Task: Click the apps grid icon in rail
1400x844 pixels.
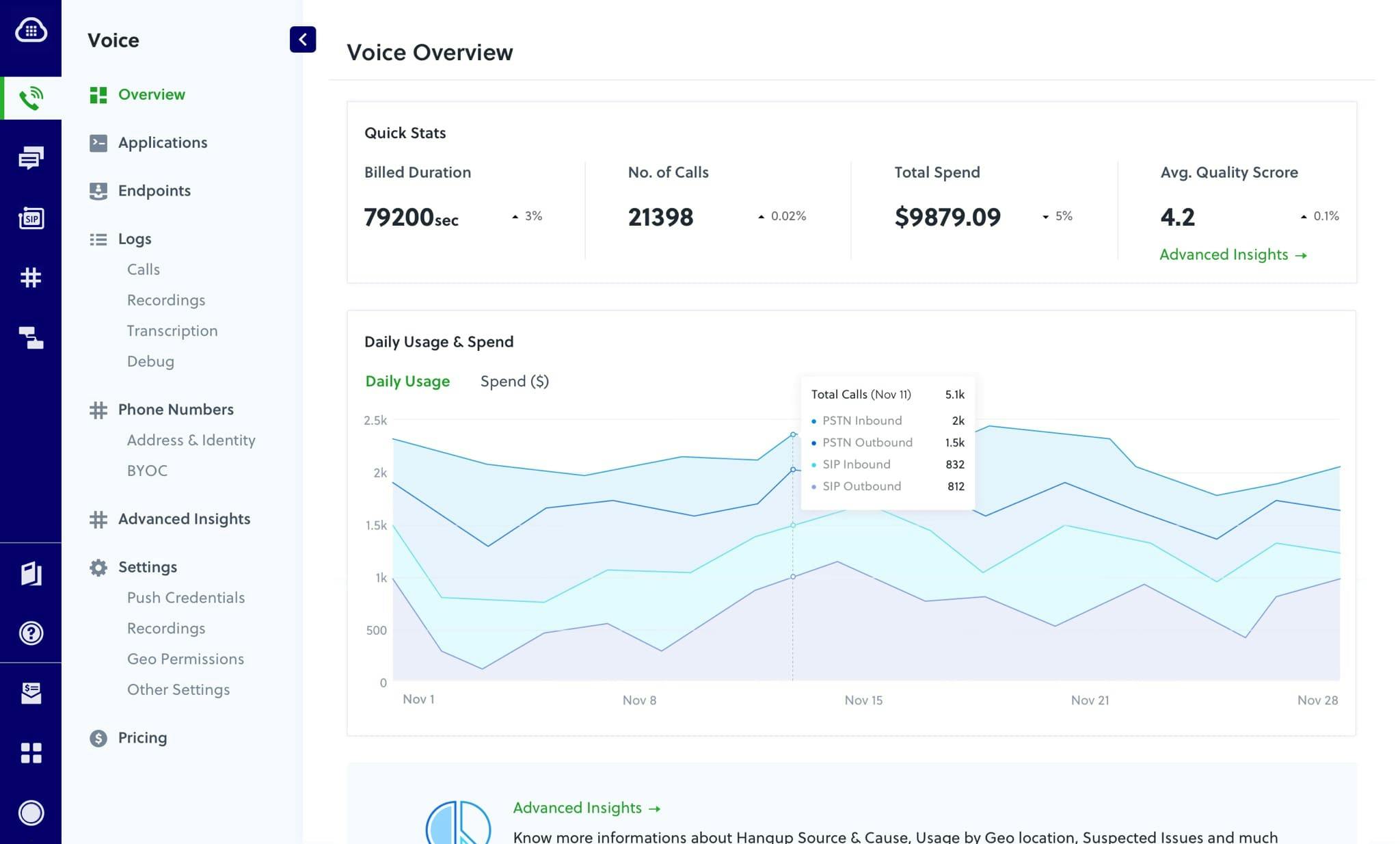Action: (31, 754)
